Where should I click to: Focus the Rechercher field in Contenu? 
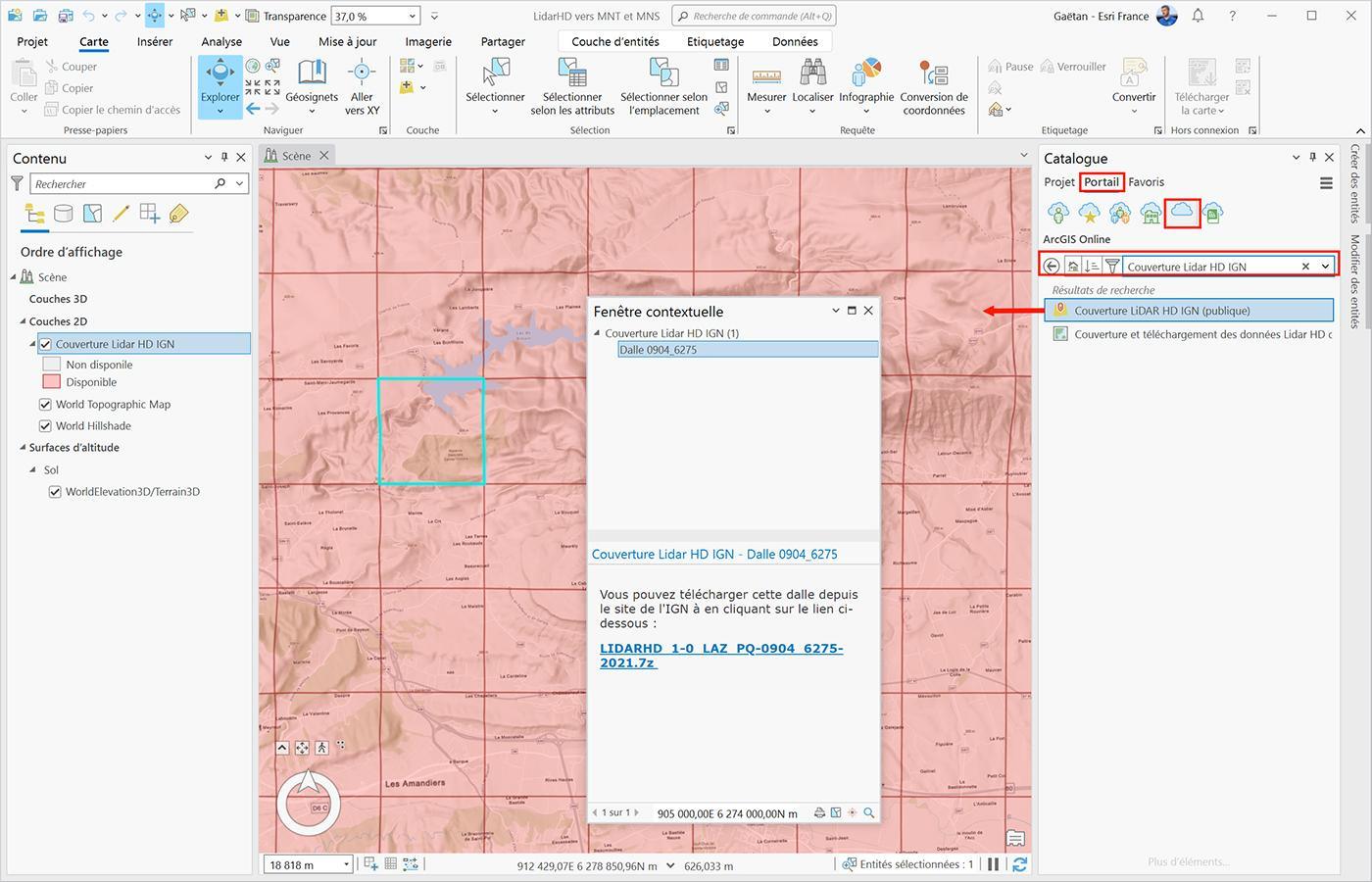123,183
